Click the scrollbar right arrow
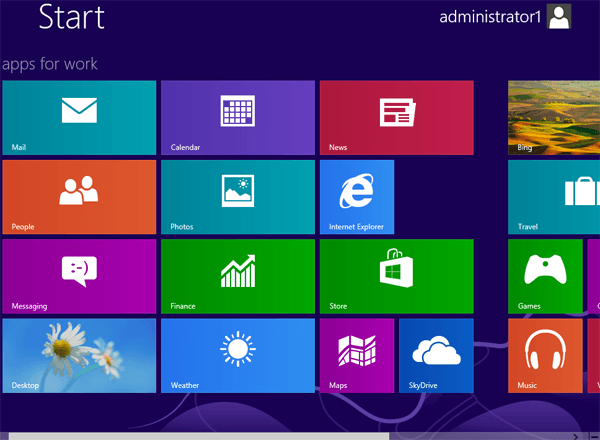Viewport: 600px width, 440px height. (x=576, y=437)
